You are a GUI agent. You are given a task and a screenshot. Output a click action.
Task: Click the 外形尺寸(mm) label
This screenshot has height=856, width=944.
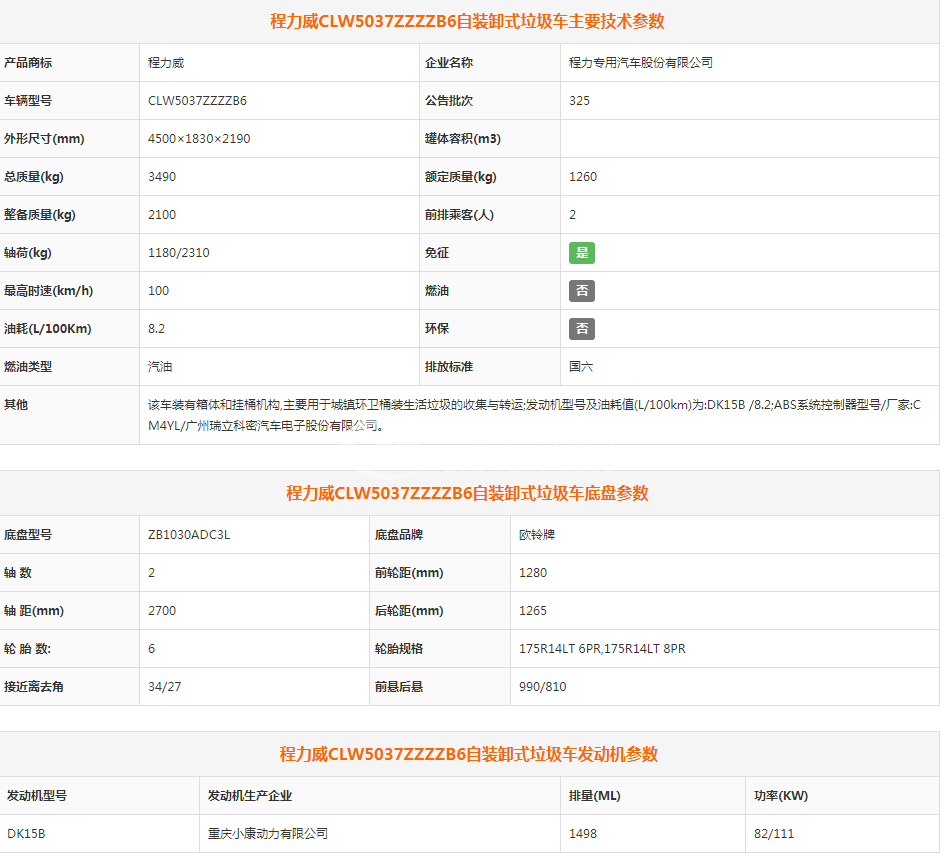coord(44,138)
